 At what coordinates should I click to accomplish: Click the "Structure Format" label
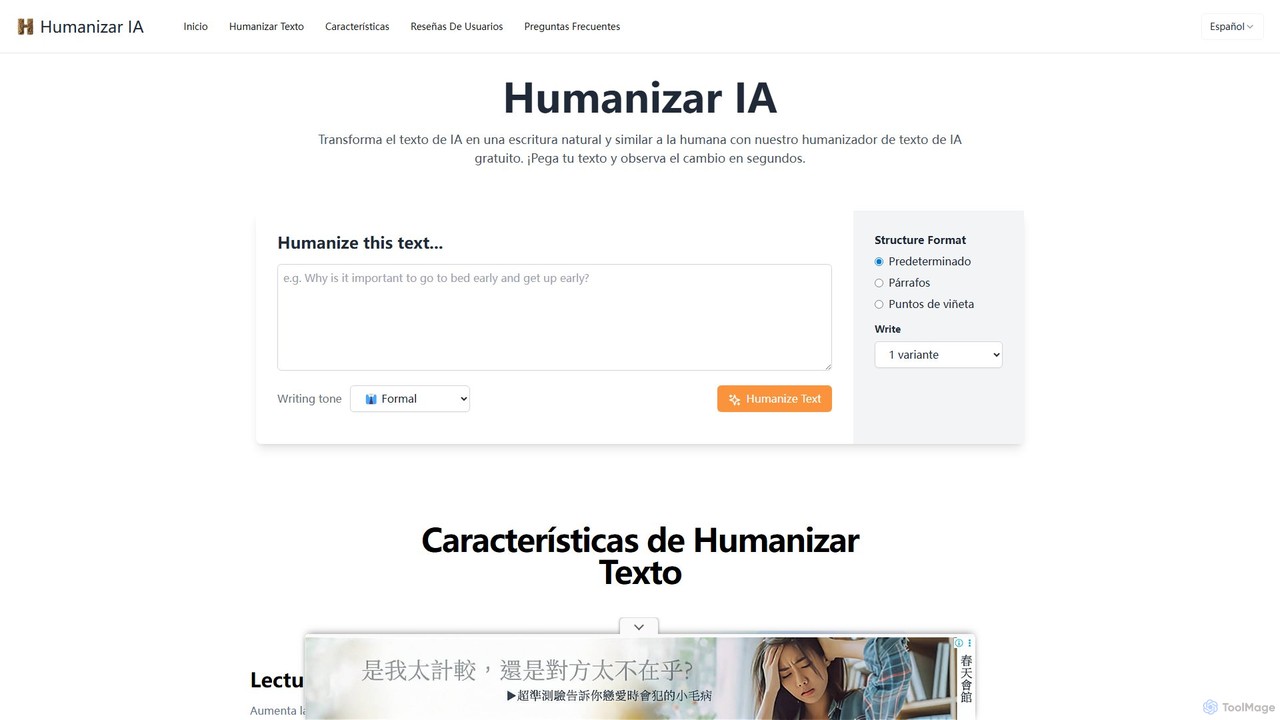tap(920, 240)
